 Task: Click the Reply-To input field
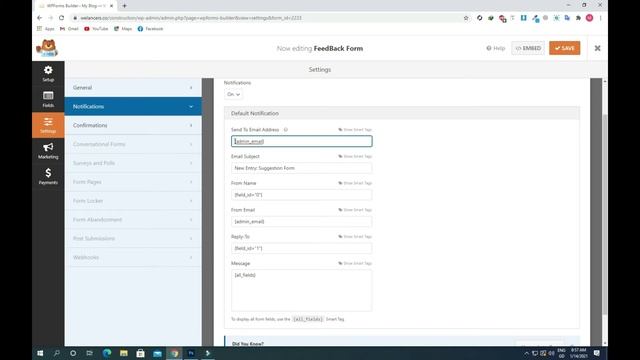click(302, 248)
